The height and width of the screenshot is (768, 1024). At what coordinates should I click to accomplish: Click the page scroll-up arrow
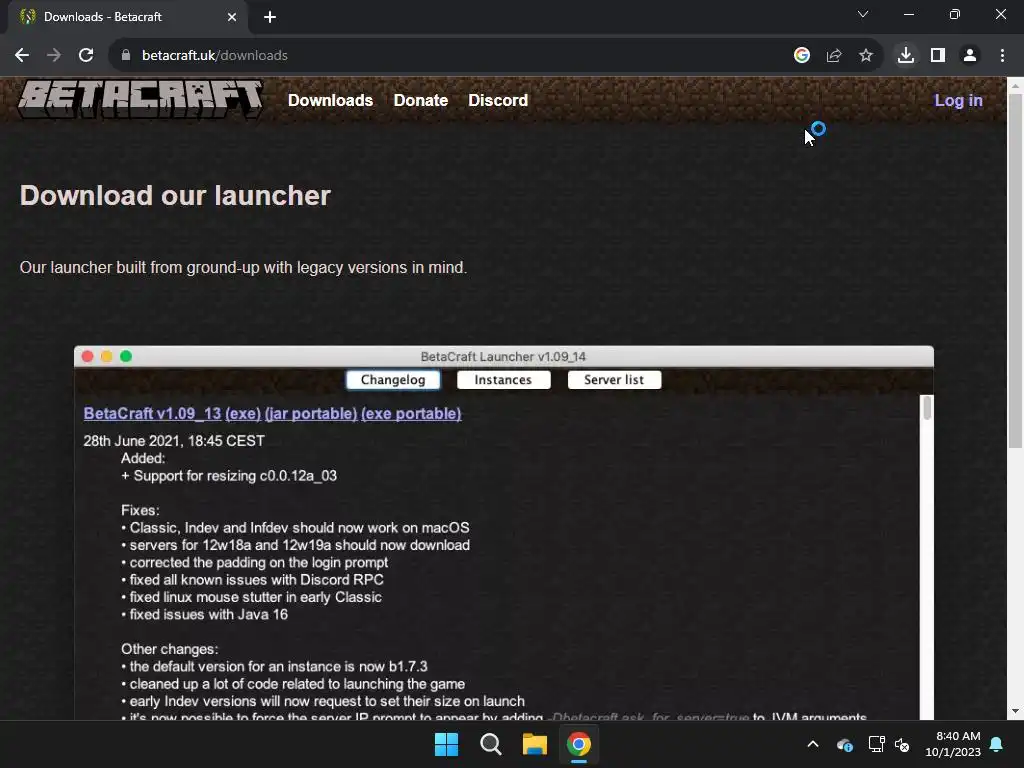point(1015,85)
